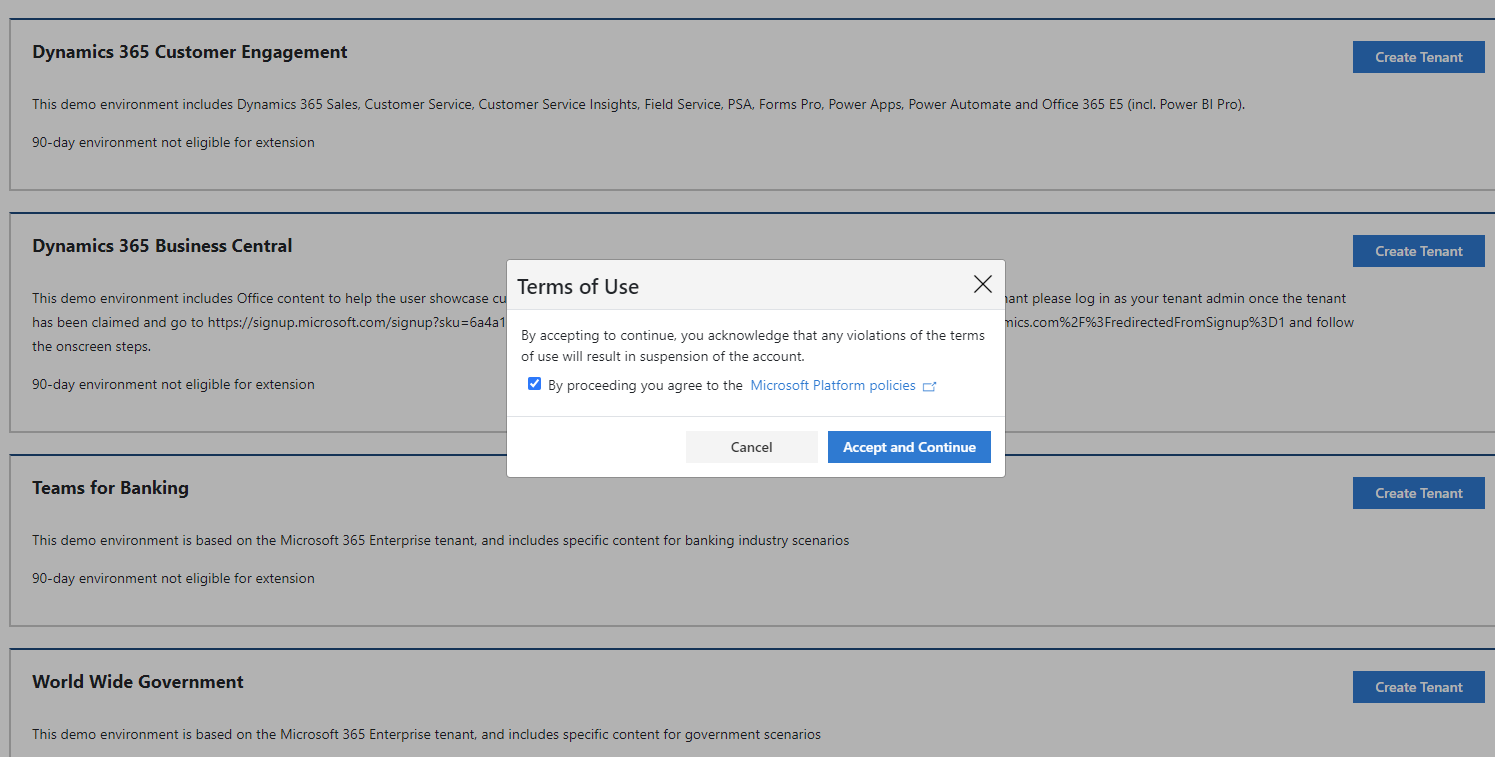Uncheck the agree to policies checkbox
The height and width of the screenshot is (757, 1495).
point(534,384)
